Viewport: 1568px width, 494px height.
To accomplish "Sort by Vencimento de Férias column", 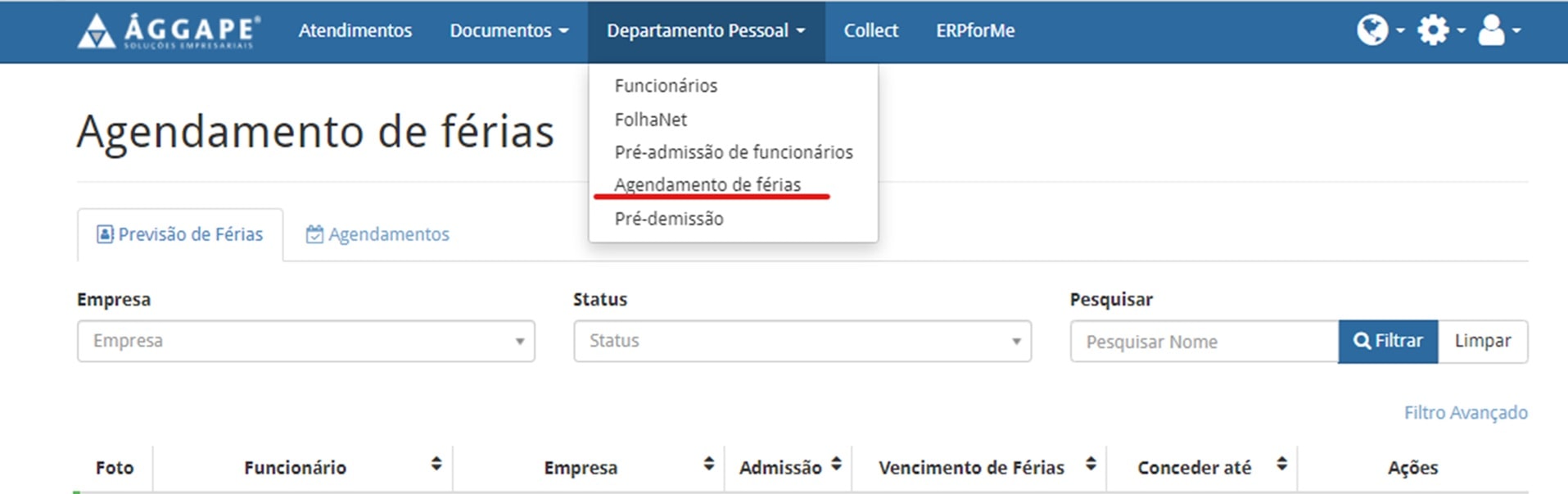I will (x=1091, y=465).
